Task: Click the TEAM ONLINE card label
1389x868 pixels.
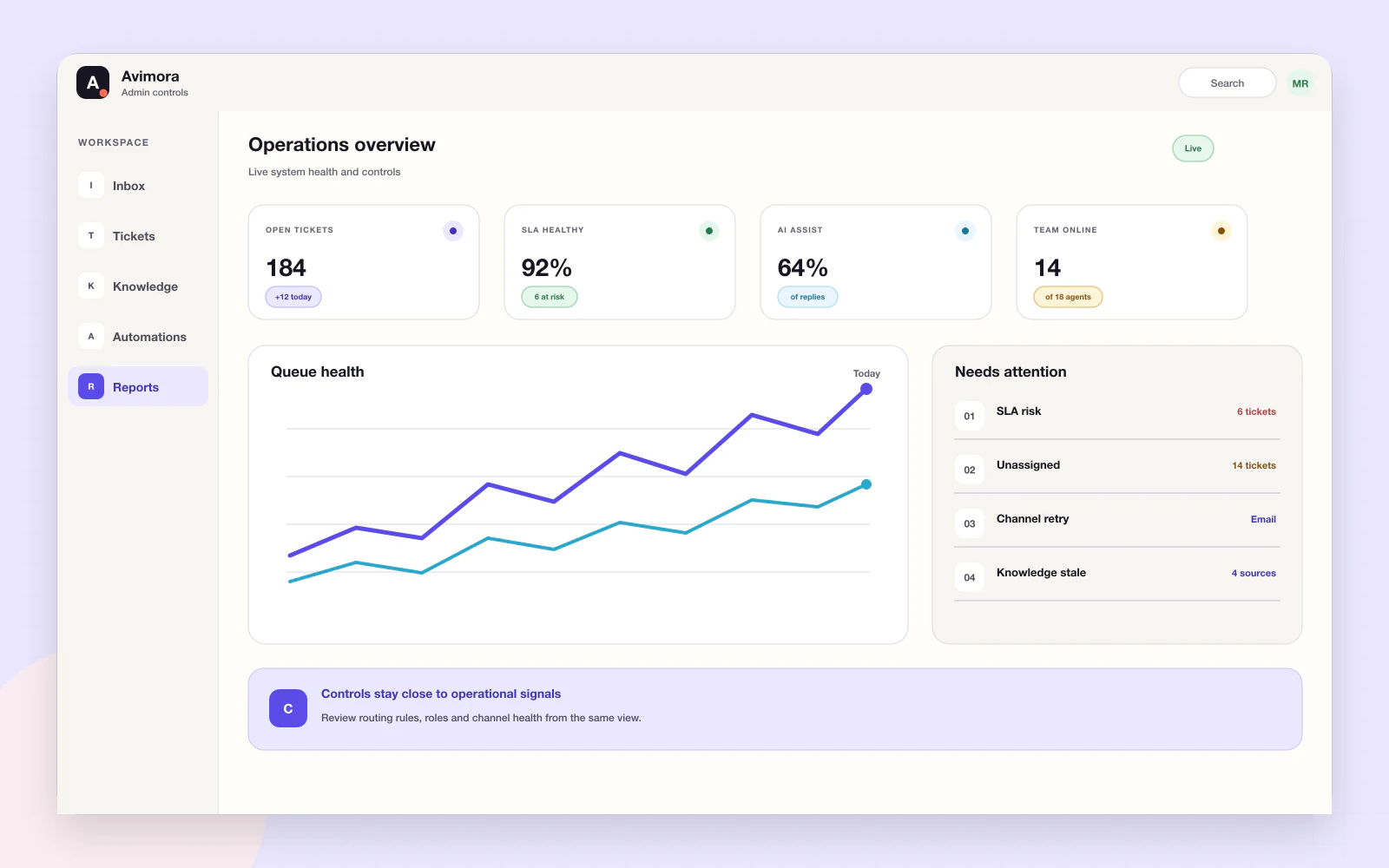Action: coord(1065,230)
